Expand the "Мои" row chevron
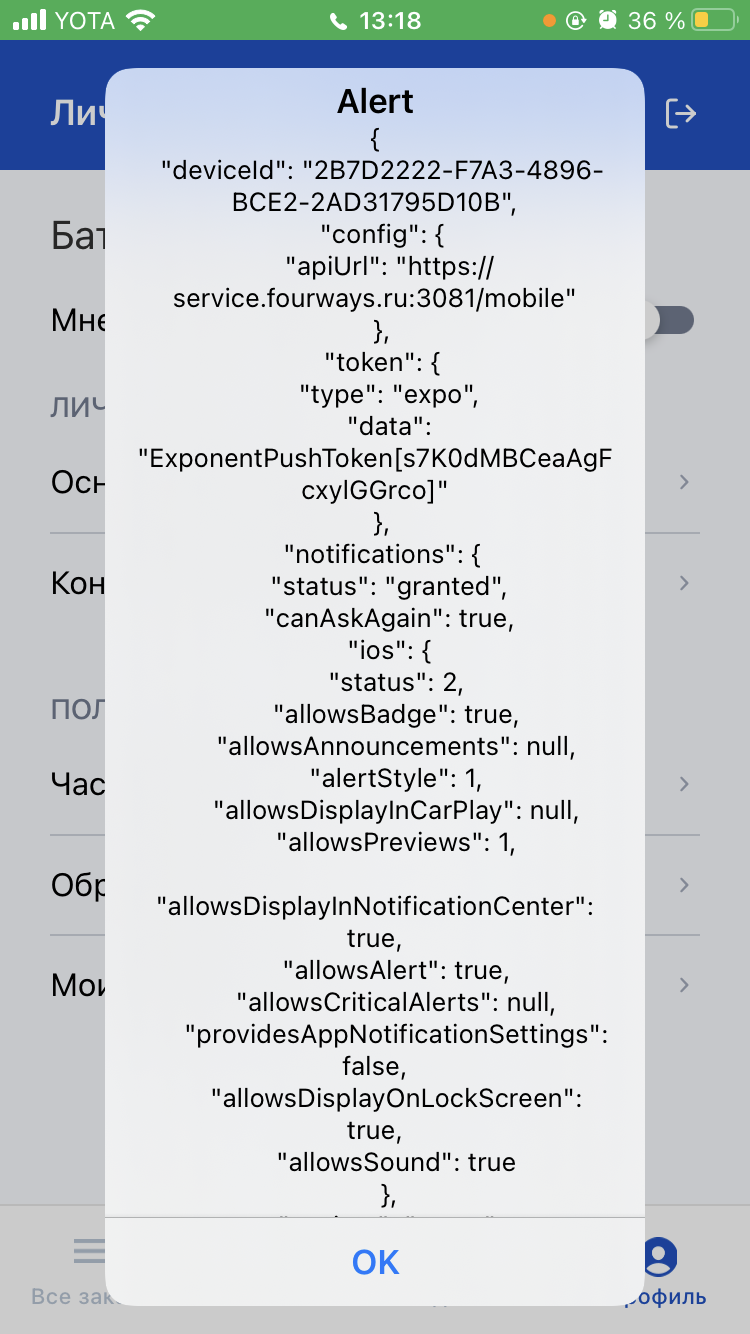Viewport: 750px width, 1334px height. click(x=684, y=985)
